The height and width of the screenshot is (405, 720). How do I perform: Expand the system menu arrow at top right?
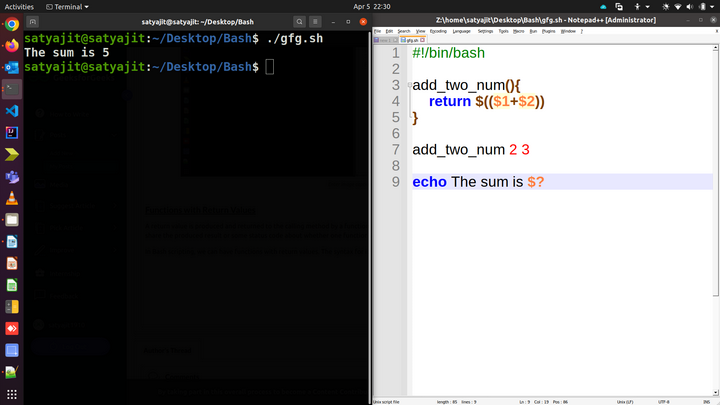coord(712,7)
